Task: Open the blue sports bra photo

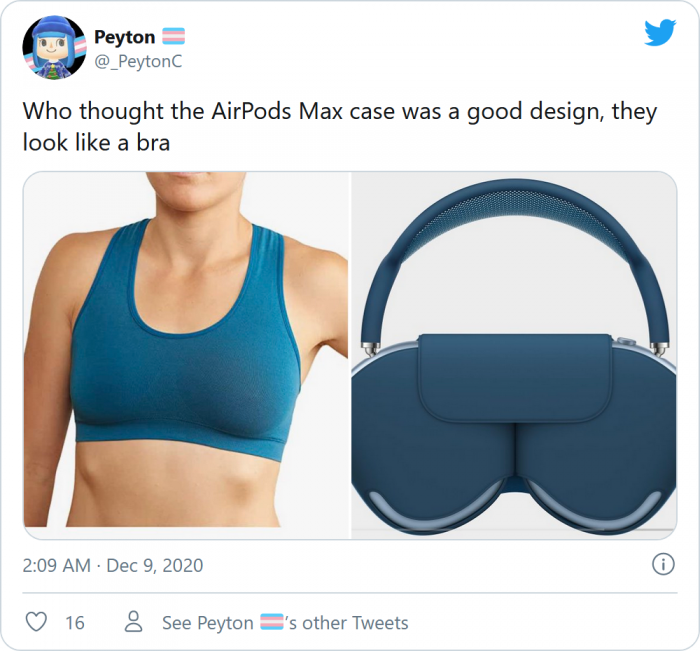Action: pos(187,350)
